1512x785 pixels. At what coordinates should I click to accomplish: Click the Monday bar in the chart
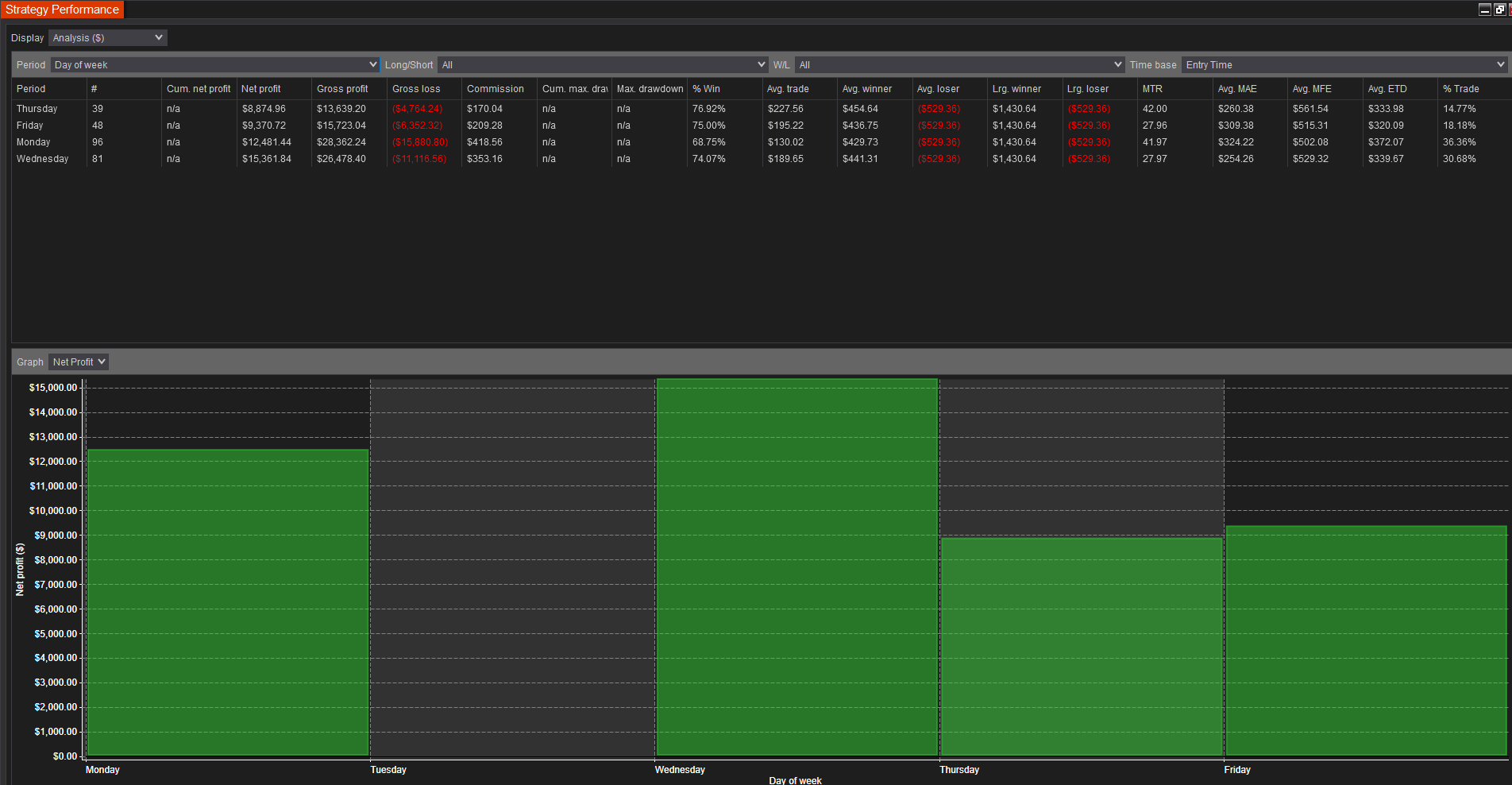[x=228, y=602]
